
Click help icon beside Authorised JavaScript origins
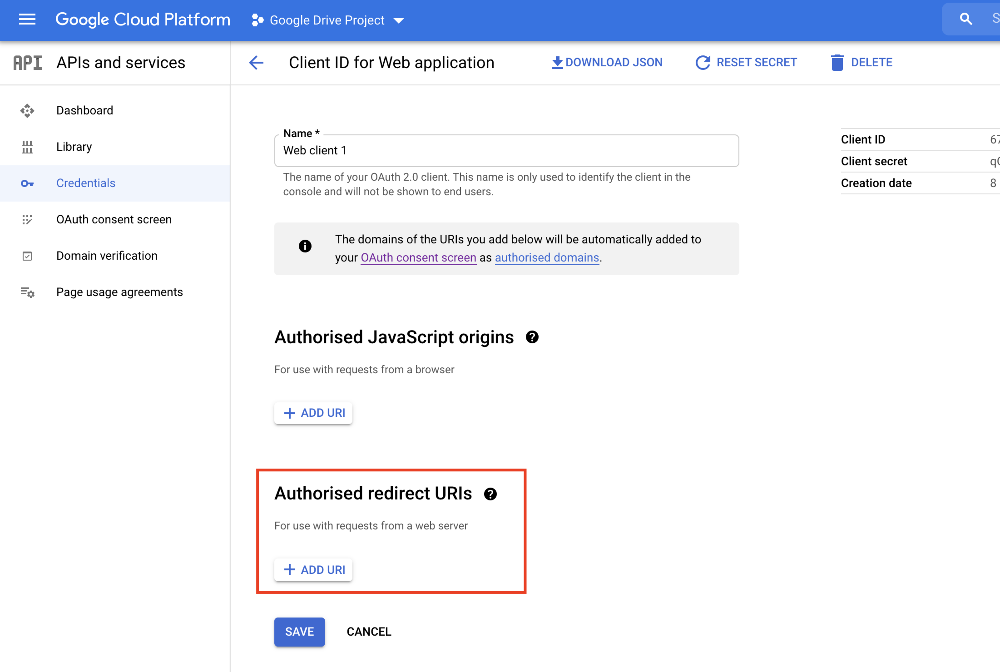point(532,337)
